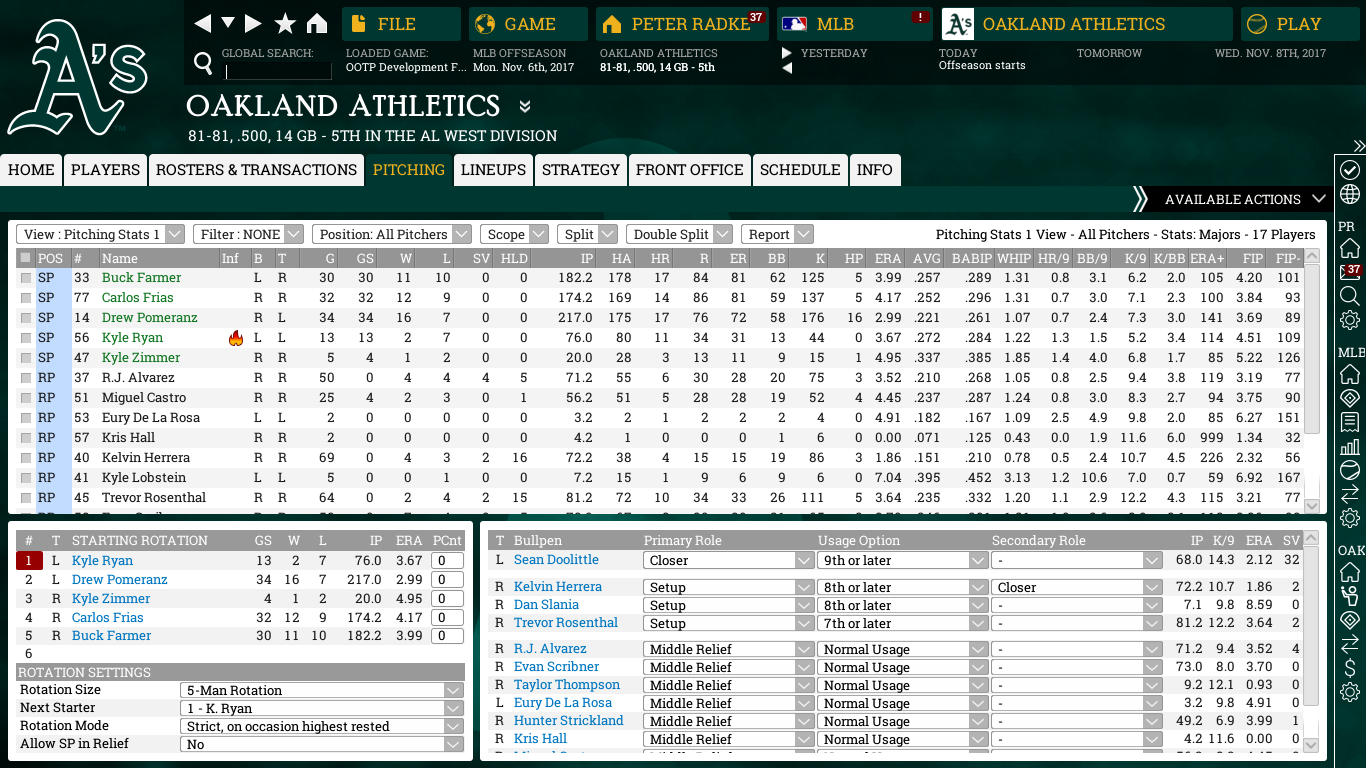Click the back navigation arrow
This screenshot has height=768, width=1366.
[203, 23]
